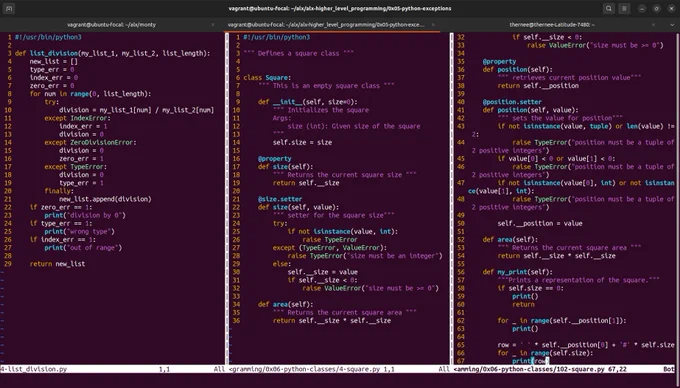The height and width of the screenshot is (388, 680).
Task: Open the hamburger menu in the title bar
Action: click(x=624, y=8)
